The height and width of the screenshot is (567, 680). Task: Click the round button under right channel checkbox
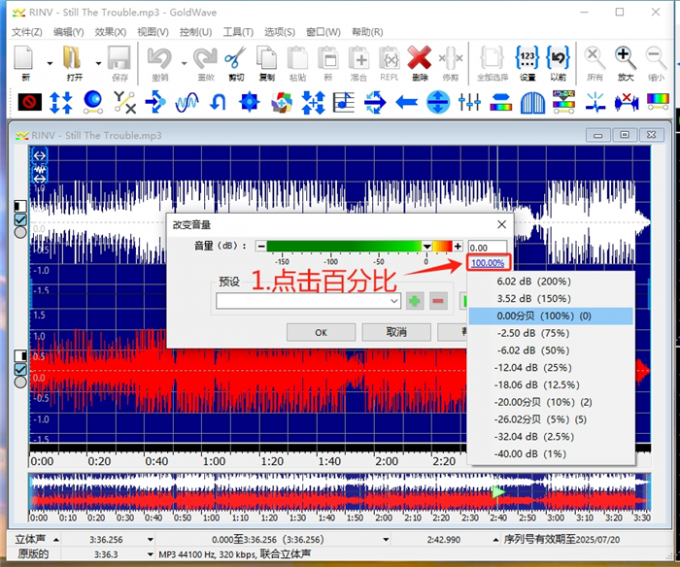tap(20, 382)
